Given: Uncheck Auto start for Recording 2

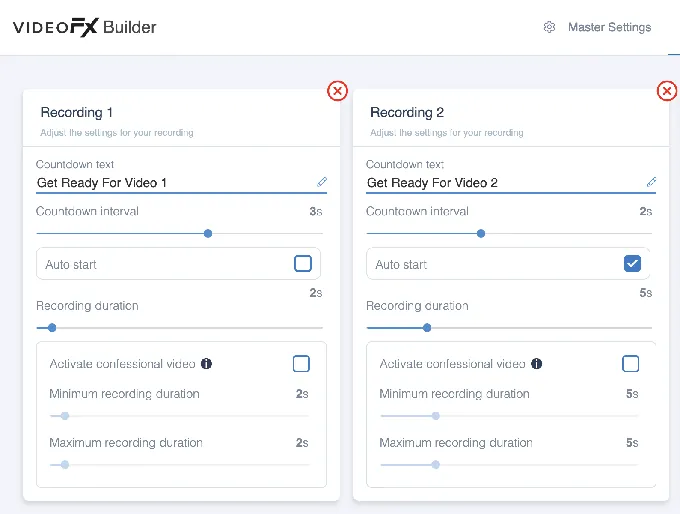Looking at the screenshot, I should [x=632, y=263].
